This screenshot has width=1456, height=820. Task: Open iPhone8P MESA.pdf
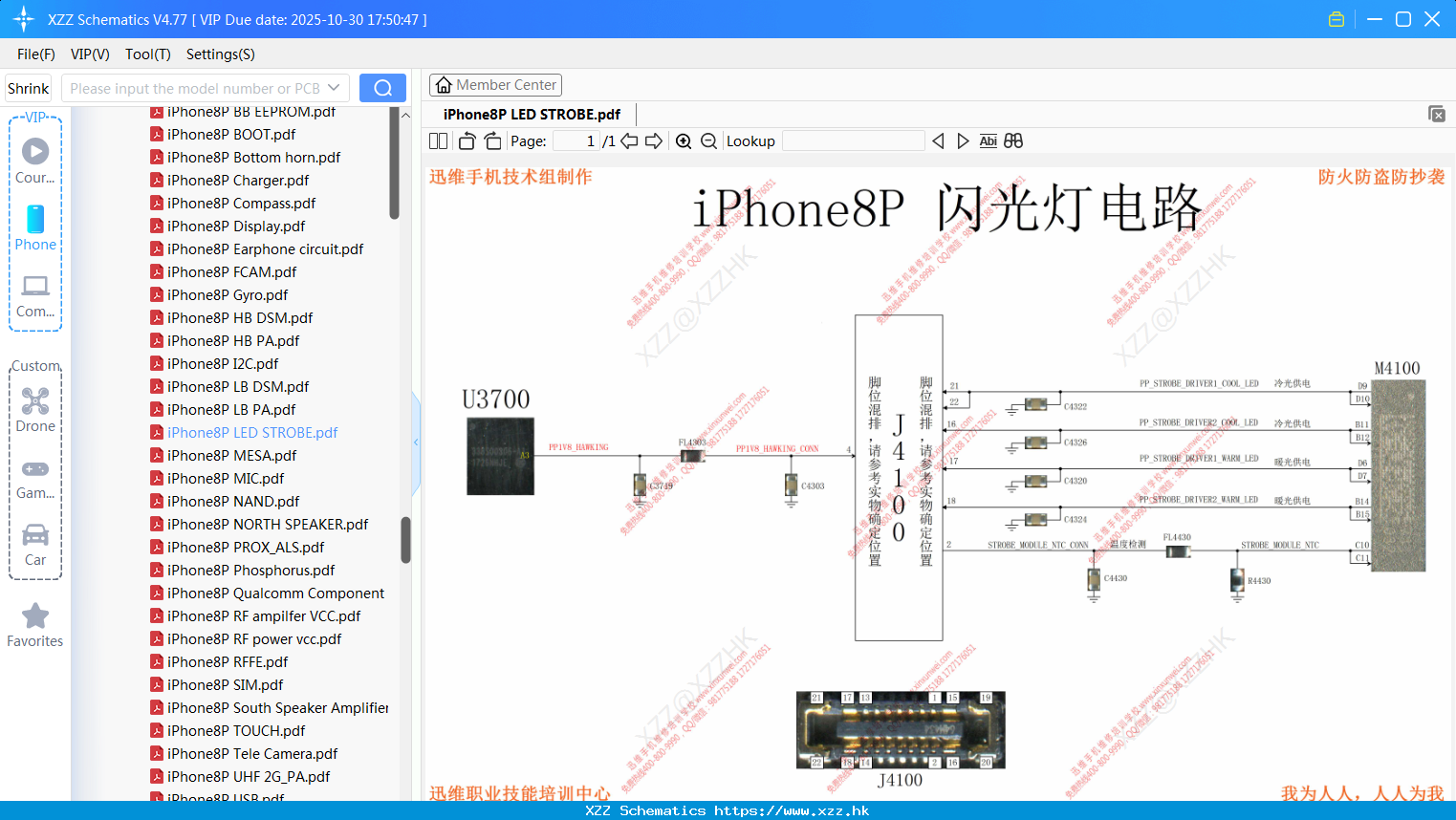[x=231, y=456]
